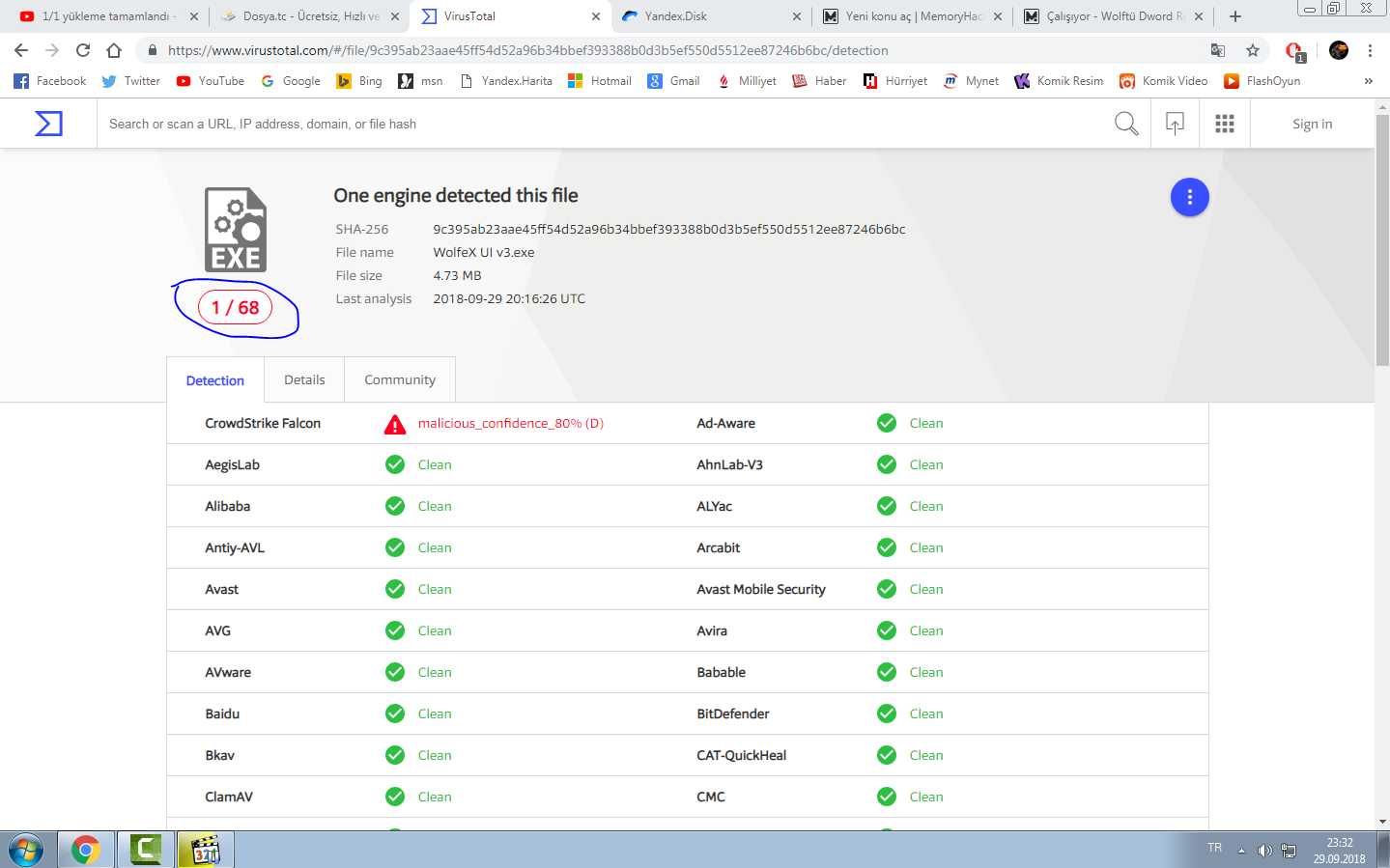This screenshot has height=868, width=1390.
Task: Click the green check icon for Ad-Aware
Action: click(x=887, y=423)
